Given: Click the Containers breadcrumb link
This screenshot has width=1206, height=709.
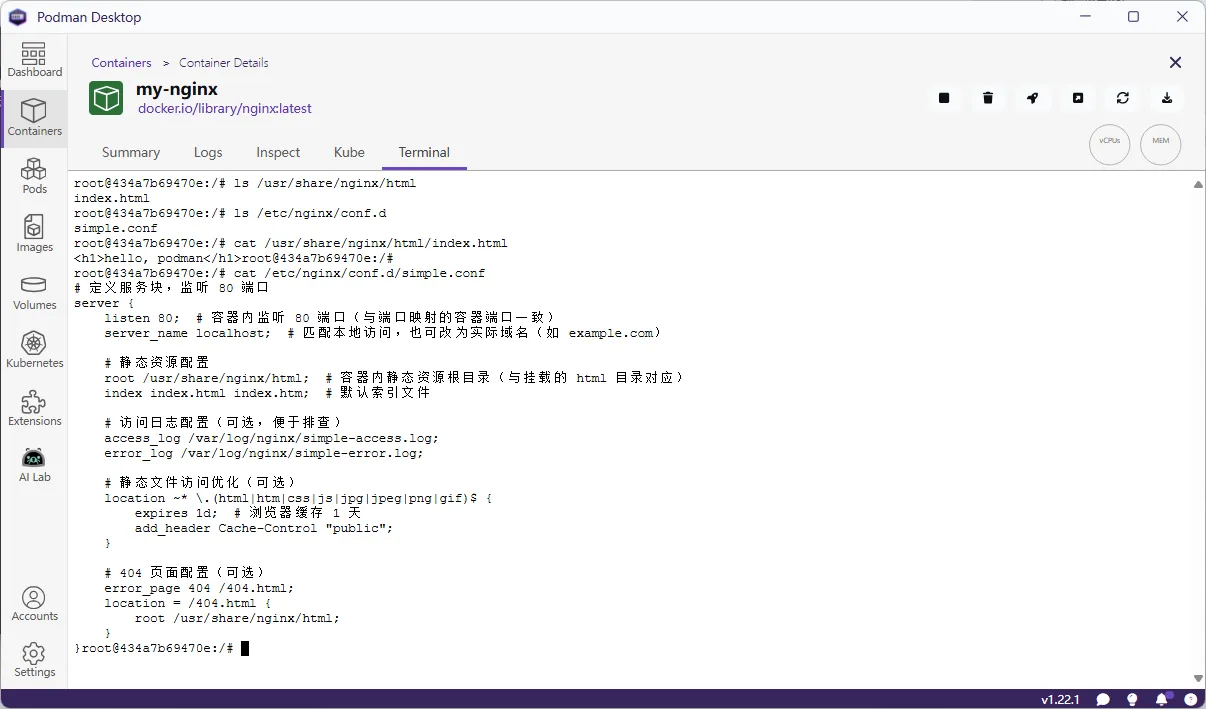Looking at the screenshot, I should [121, 62].
